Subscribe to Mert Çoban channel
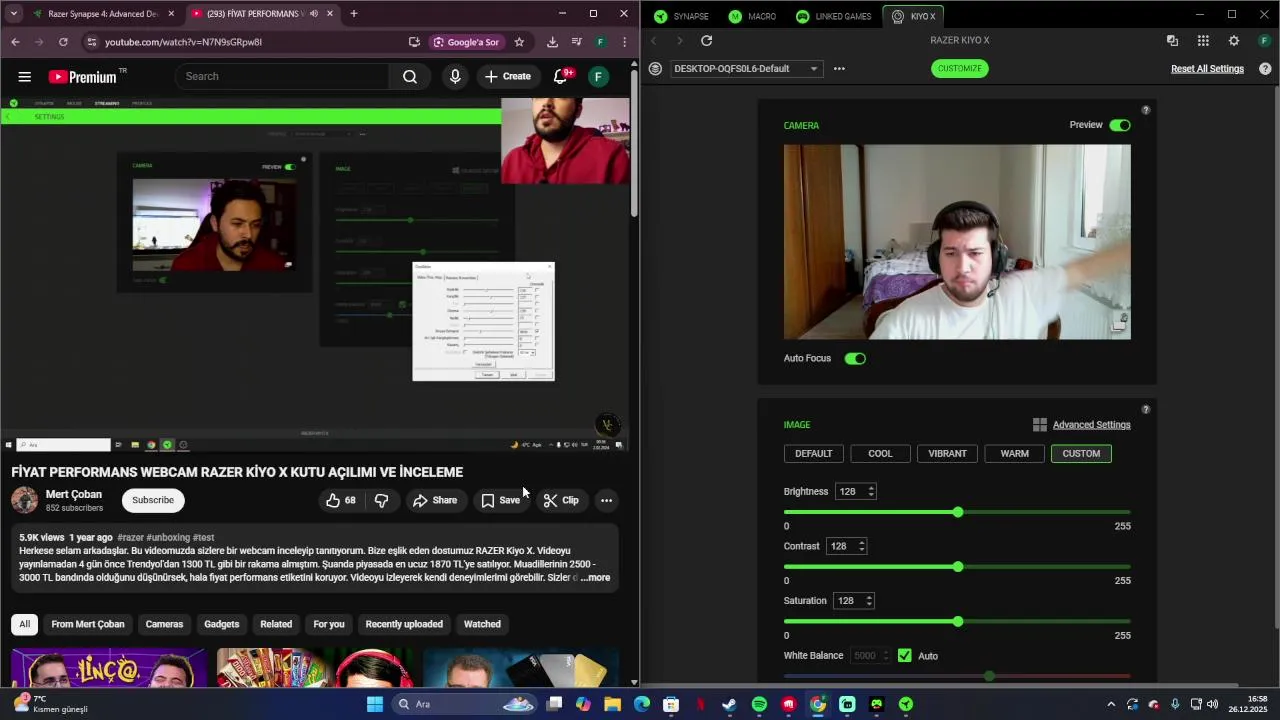The height and width of the screenshot is (720, 1280). pyautogui.click(x=153, y=500)
